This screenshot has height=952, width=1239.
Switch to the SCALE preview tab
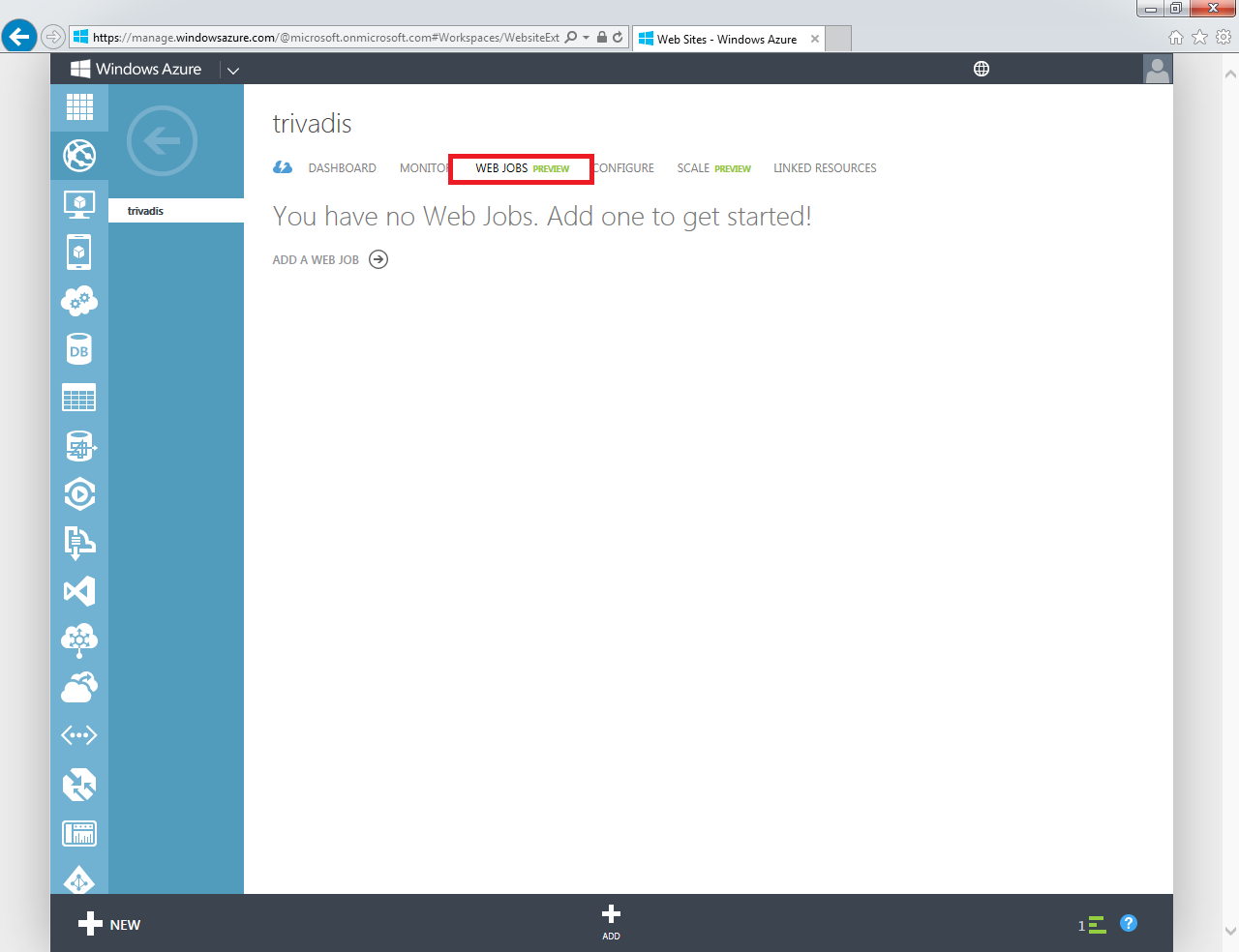(713, 168)
